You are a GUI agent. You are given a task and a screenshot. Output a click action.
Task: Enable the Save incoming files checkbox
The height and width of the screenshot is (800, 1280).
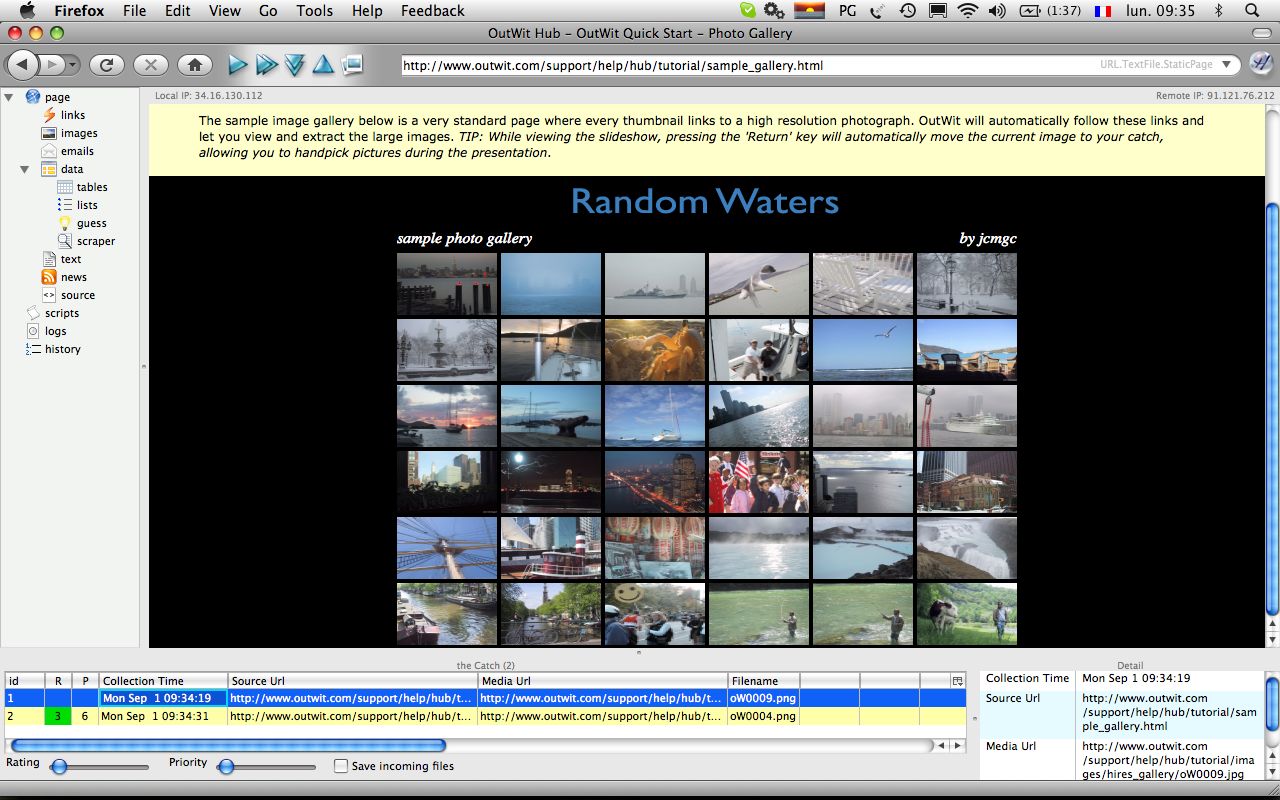pos(341,766)
